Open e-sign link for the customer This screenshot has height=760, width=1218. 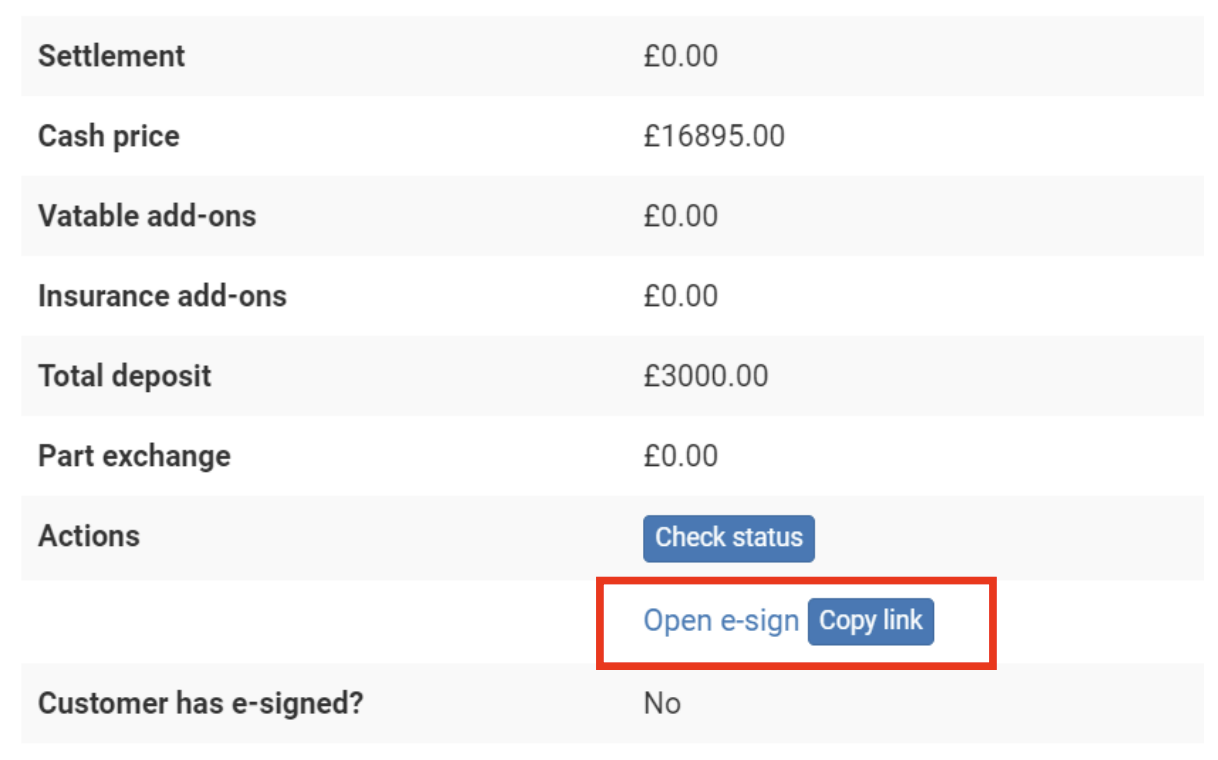click(x=722, y=621)
